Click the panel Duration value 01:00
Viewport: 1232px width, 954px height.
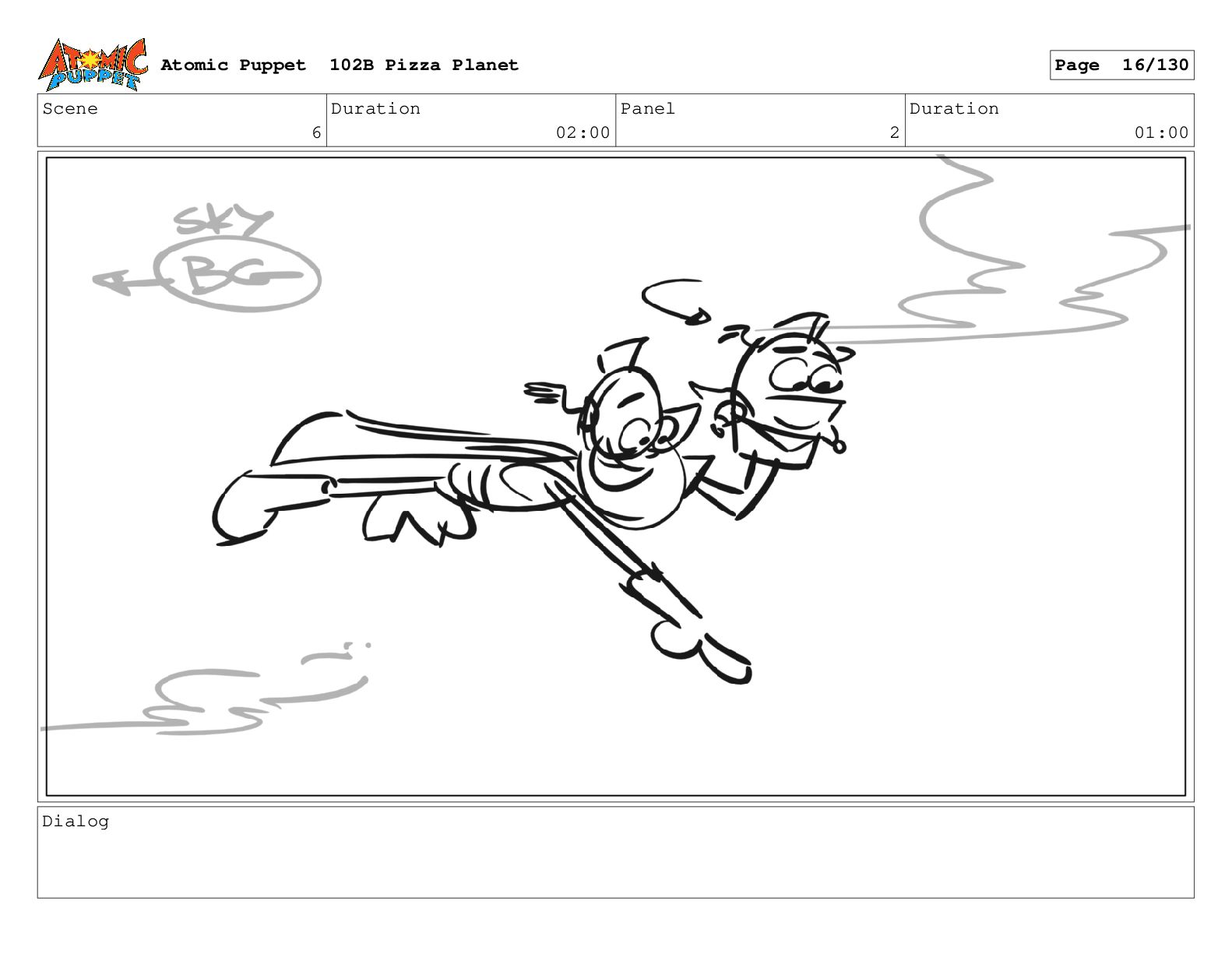click(x=1162, y=132)
